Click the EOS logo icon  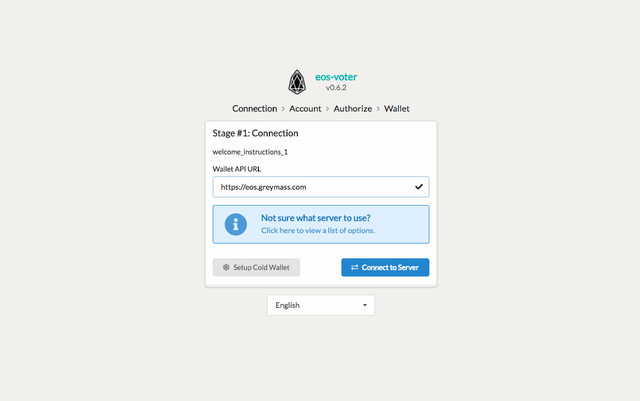pos(296,82)
